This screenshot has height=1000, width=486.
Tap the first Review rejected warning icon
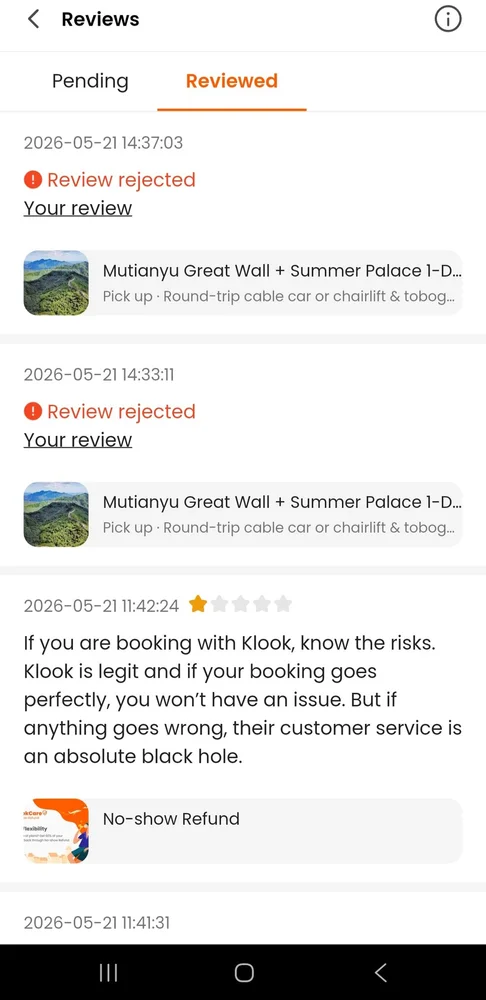33,180
